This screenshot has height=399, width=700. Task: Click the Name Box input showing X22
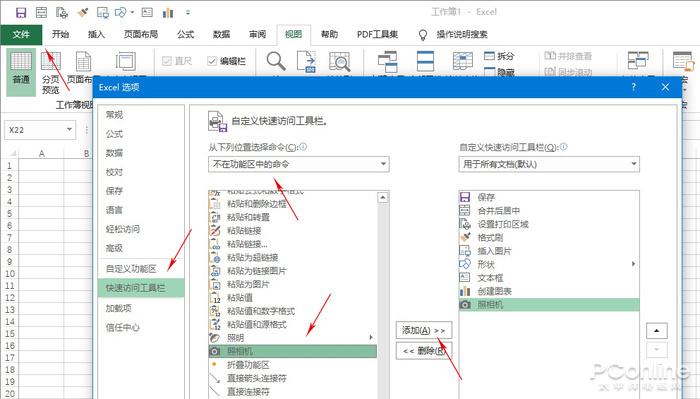[x=35, y=130]
